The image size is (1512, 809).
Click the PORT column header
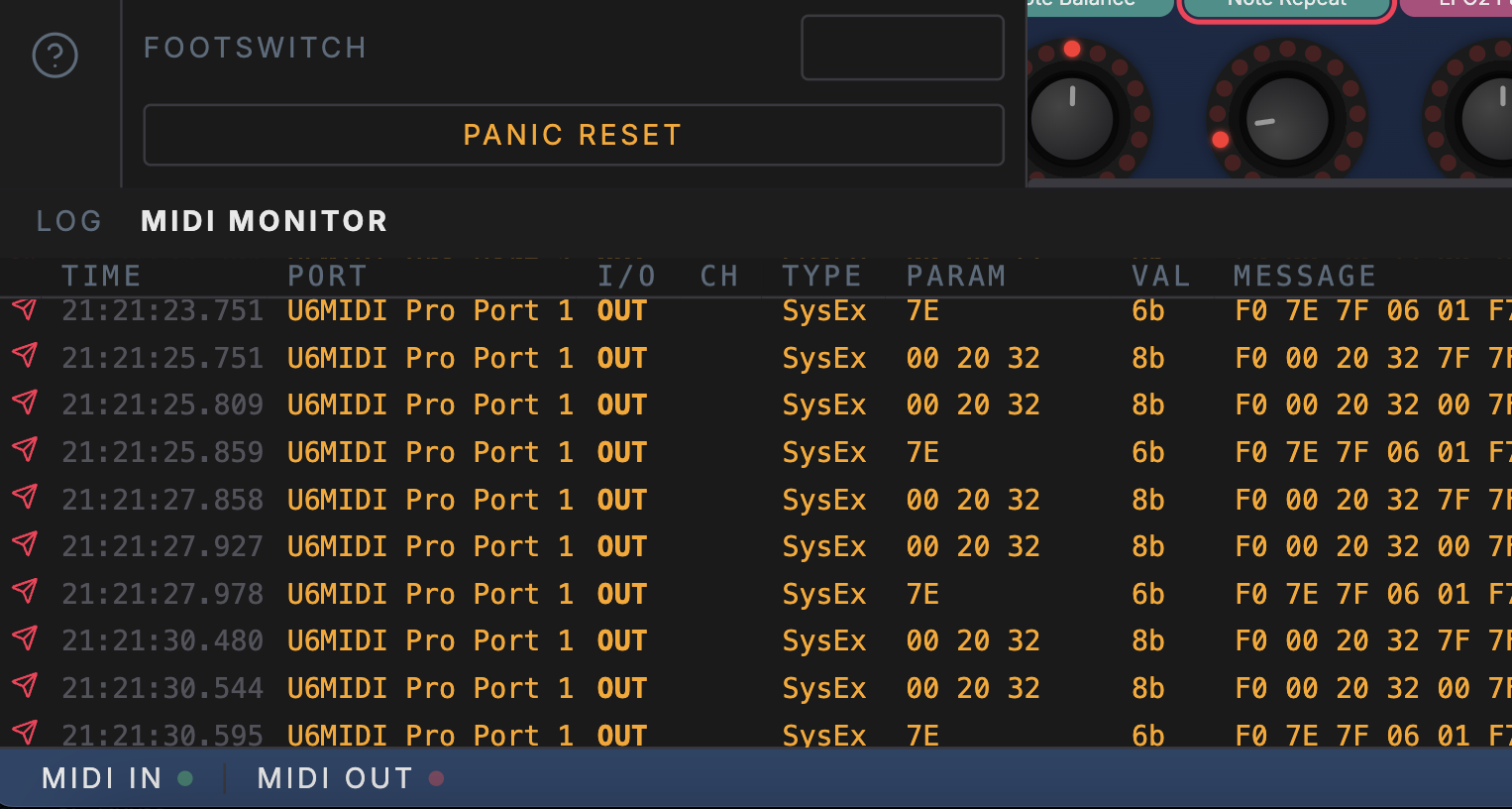click(x=327, y=276)
